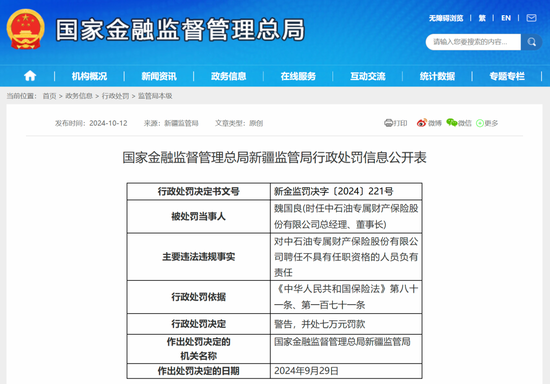Click the search magnifier button
The height and width of the screenshot is (384, 550).
[x=532, y=42]
